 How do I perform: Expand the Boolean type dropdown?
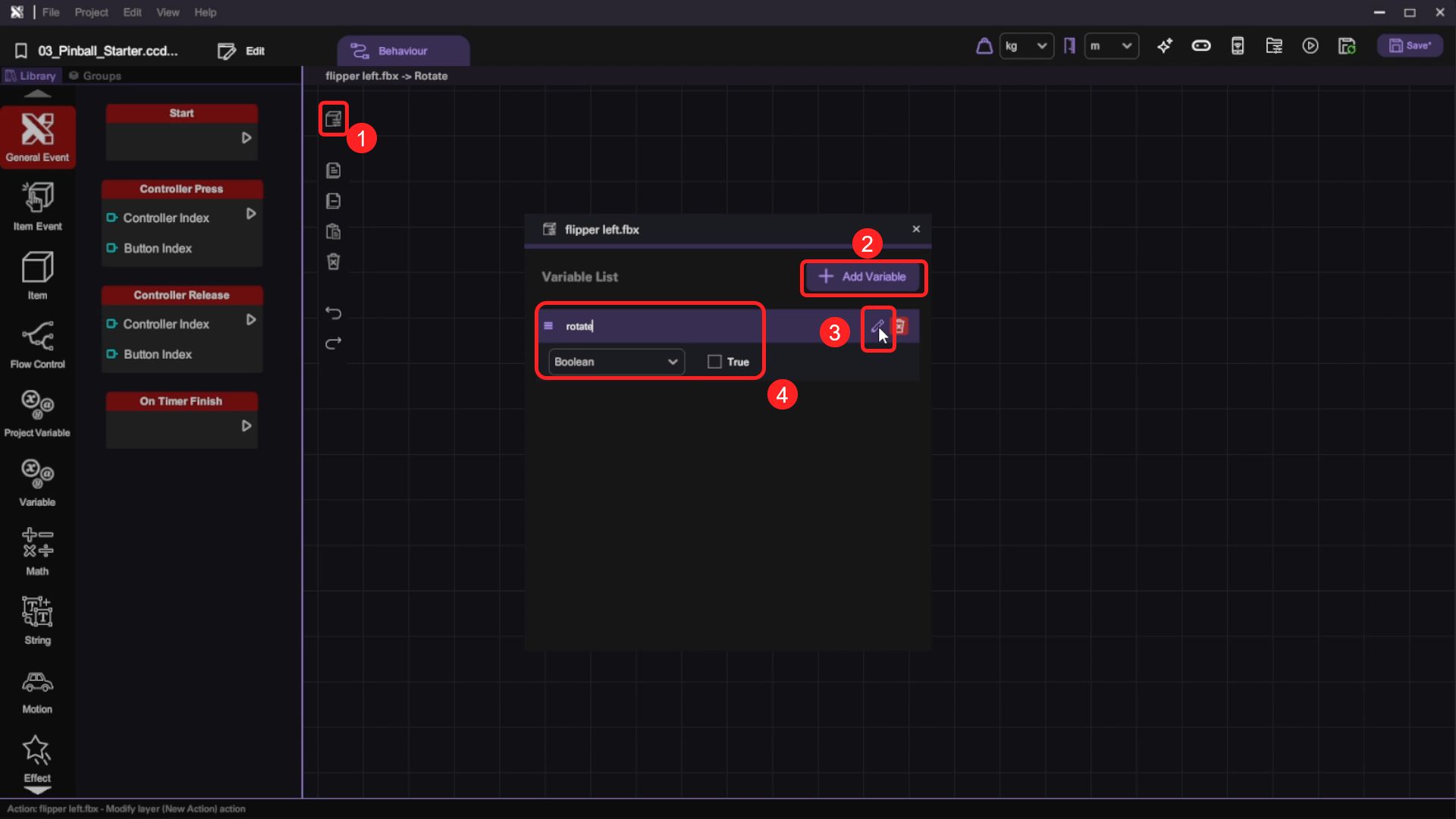[x=615, y=362]
